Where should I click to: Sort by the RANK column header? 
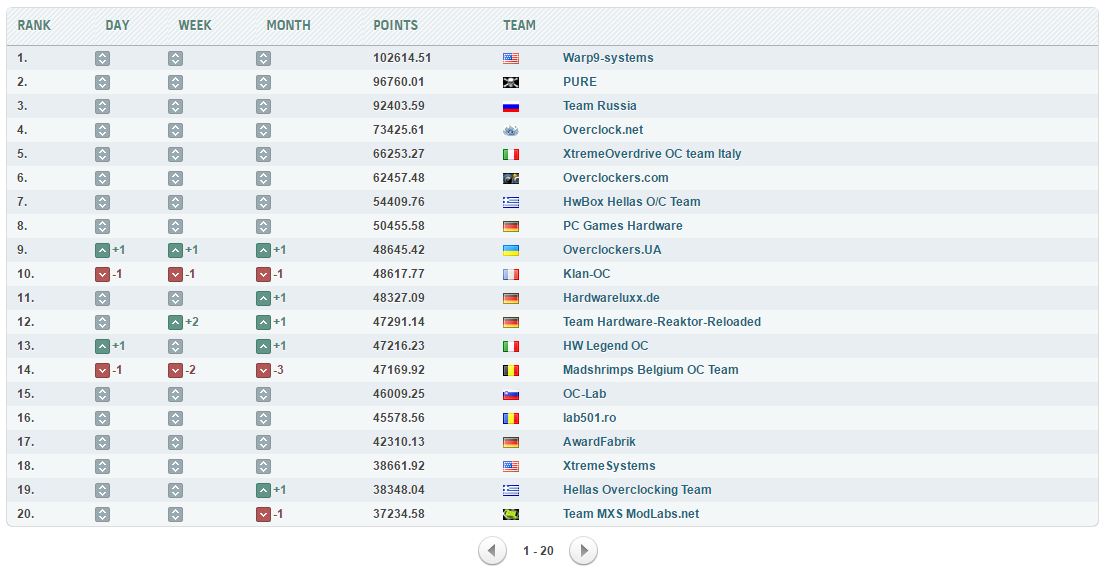34,25
